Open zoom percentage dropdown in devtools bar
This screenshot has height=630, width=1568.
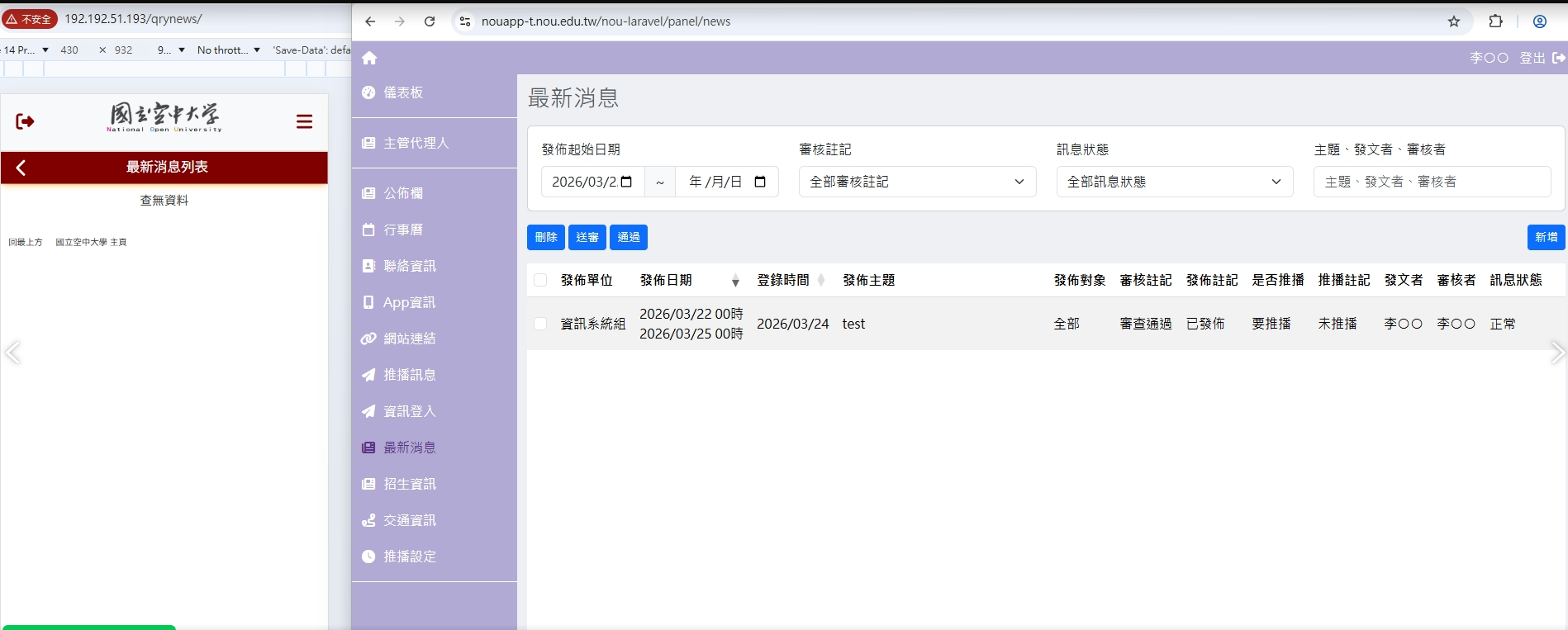click(x=171, y=50)
